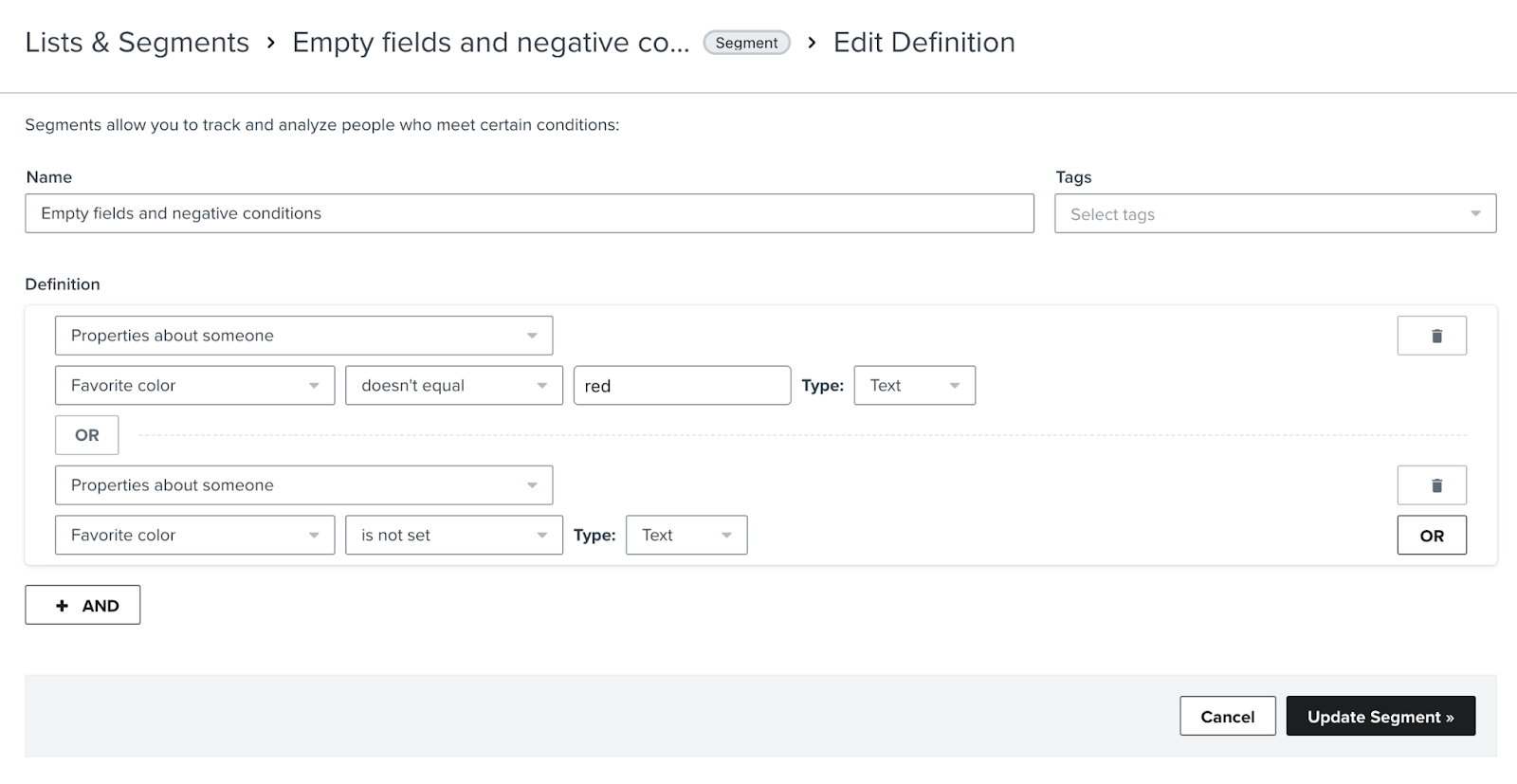Click the Edit Definition breadcrumb text
The height and width of the screenshot is (784, 1517).
click(x=923, y=43)
